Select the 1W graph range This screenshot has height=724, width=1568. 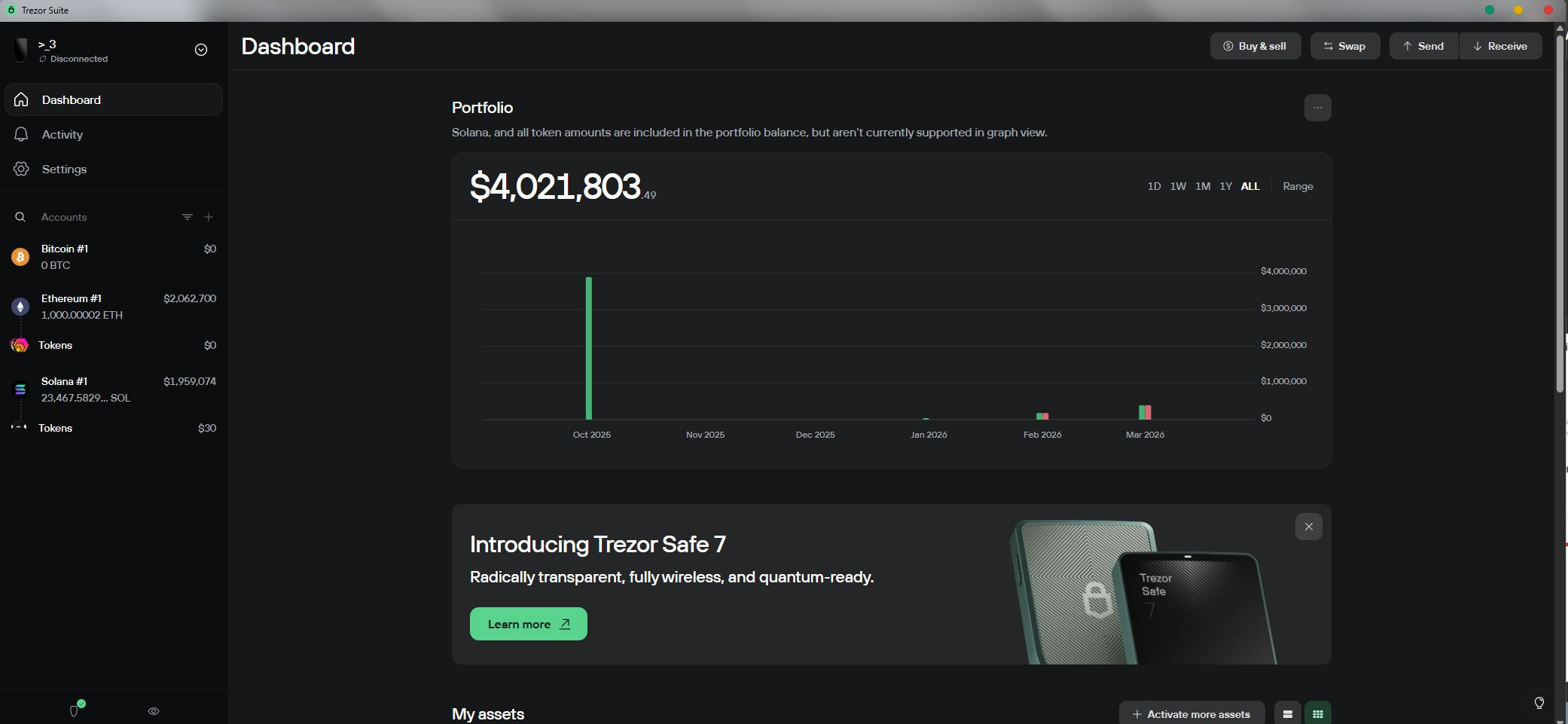1178,186
